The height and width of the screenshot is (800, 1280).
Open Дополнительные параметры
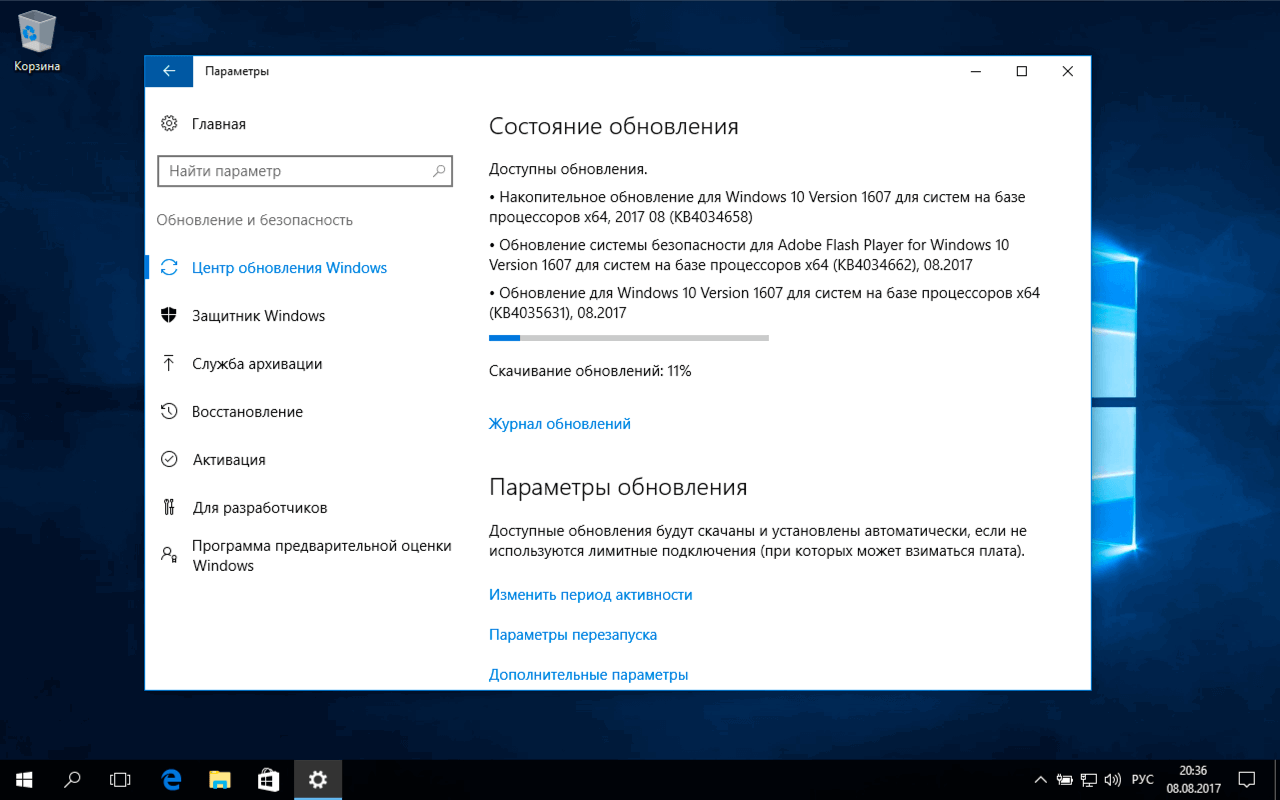click(x=588, y=674)
